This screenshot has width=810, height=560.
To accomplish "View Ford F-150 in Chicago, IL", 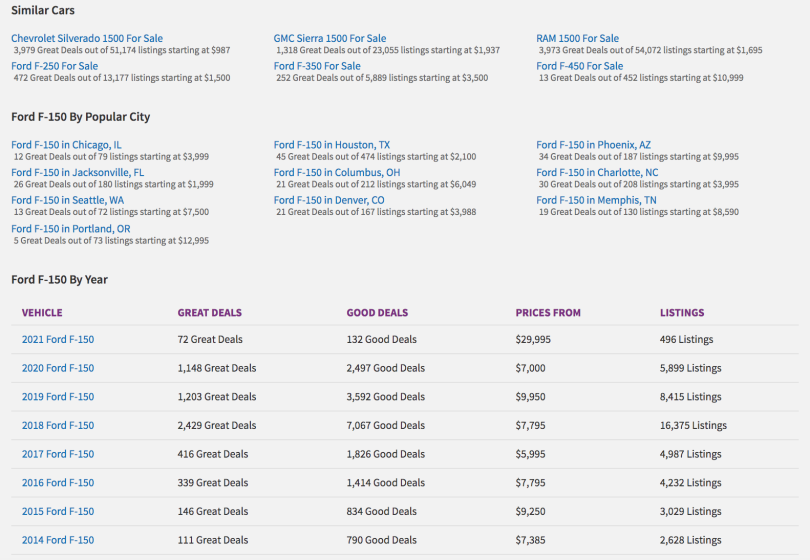I will (66, 145).
